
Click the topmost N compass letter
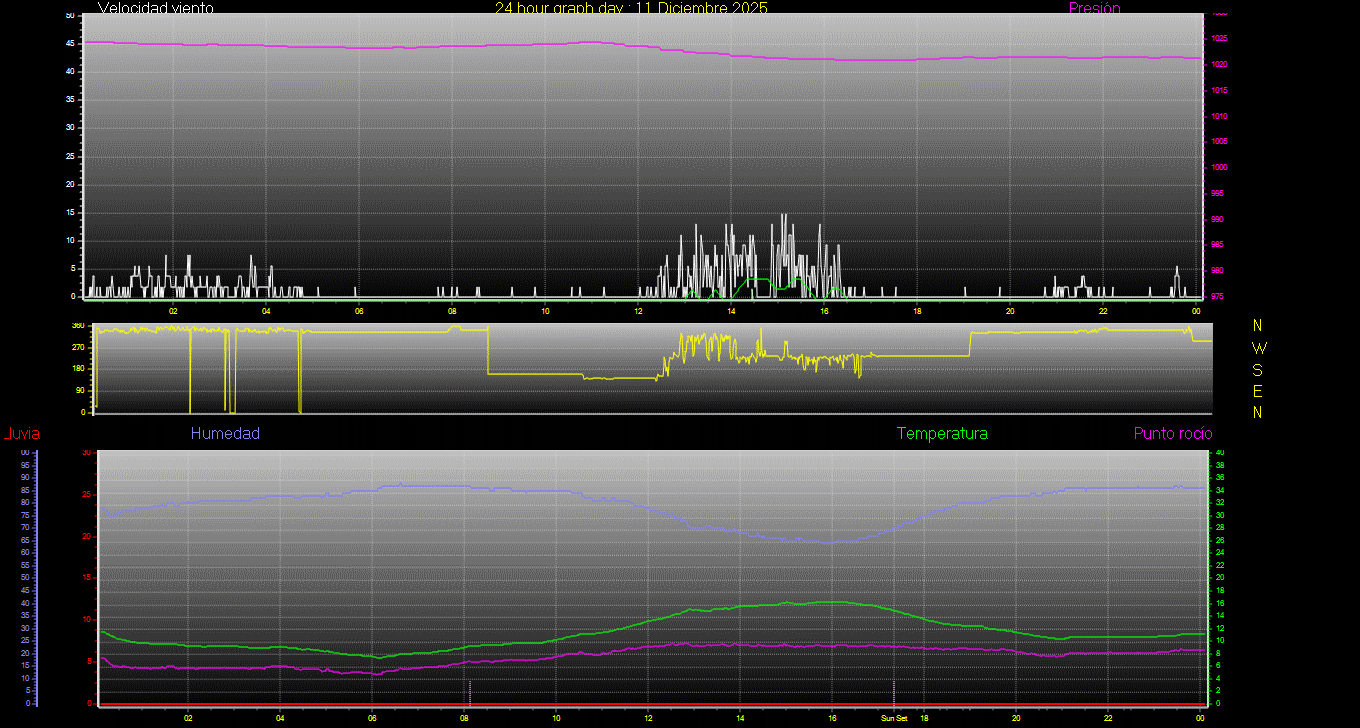click(1258, 326)
